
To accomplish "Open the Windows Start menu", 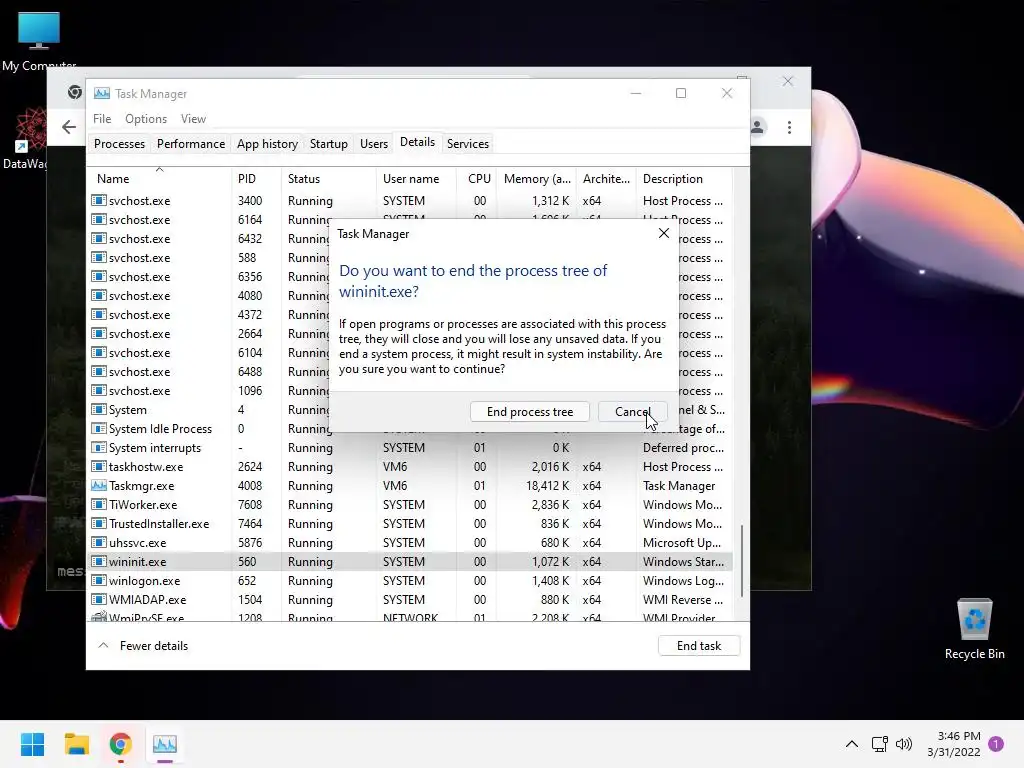I will [32, 744].
